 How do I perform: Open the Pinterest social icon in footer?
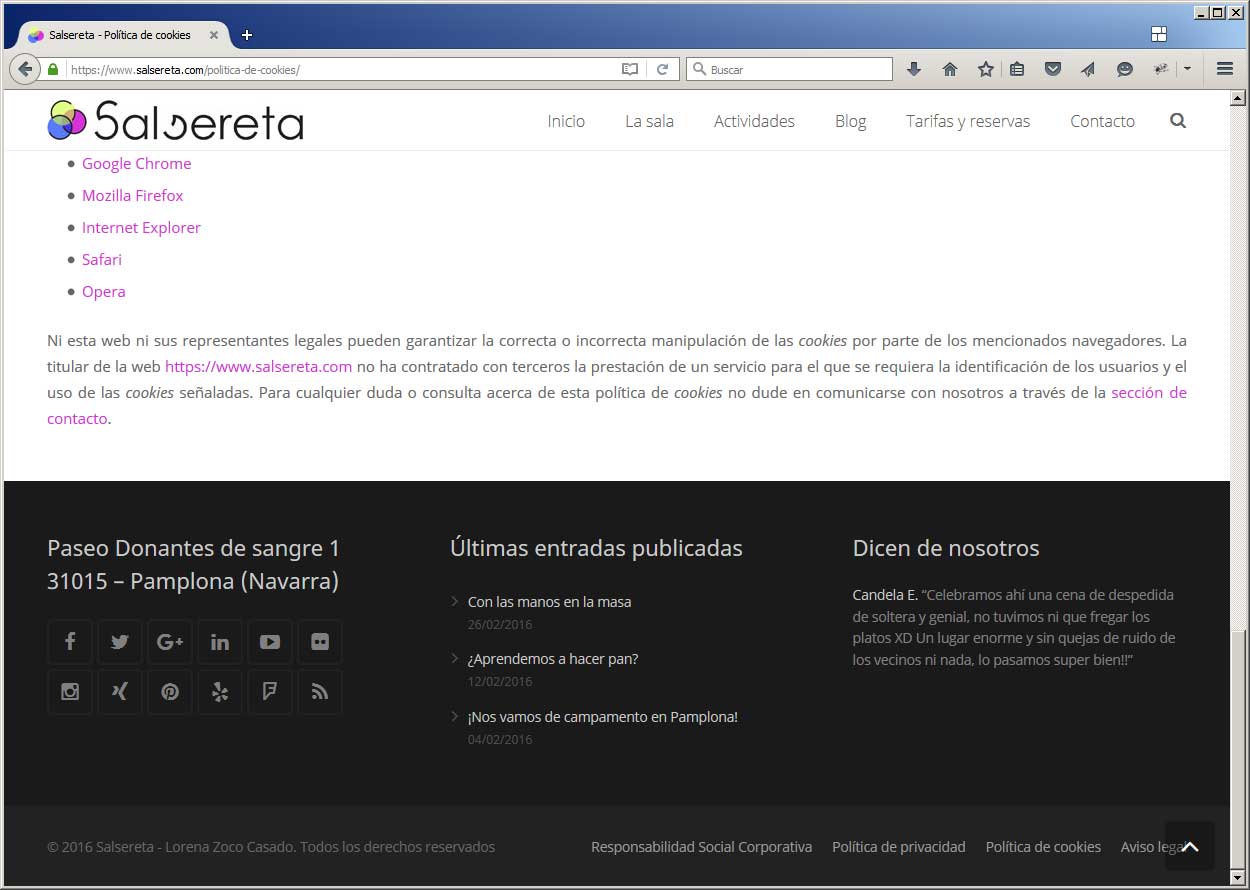click(x=170, y=692)
